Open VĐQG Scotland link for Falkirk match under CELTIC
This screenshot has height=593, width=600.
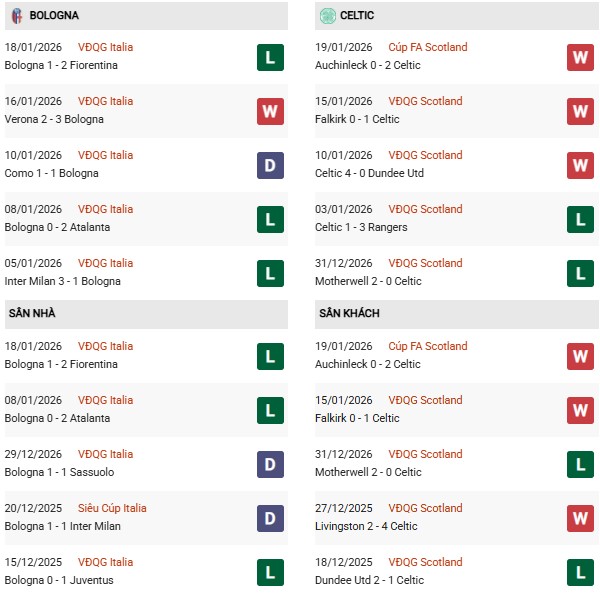(426, 101)
